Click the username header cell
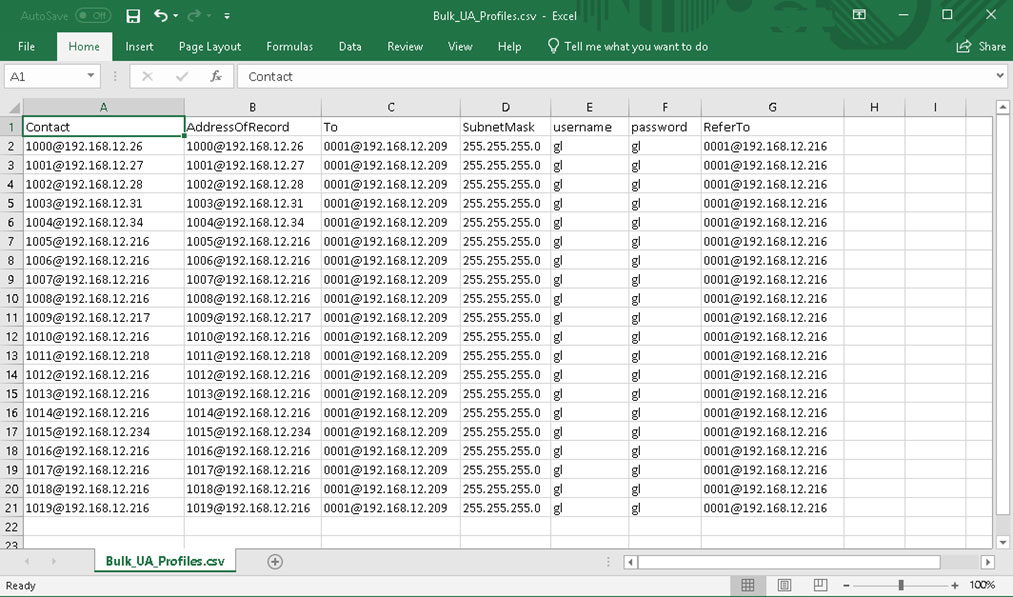The height and width of the screenshot is (597, 1013). pos(589,127)
